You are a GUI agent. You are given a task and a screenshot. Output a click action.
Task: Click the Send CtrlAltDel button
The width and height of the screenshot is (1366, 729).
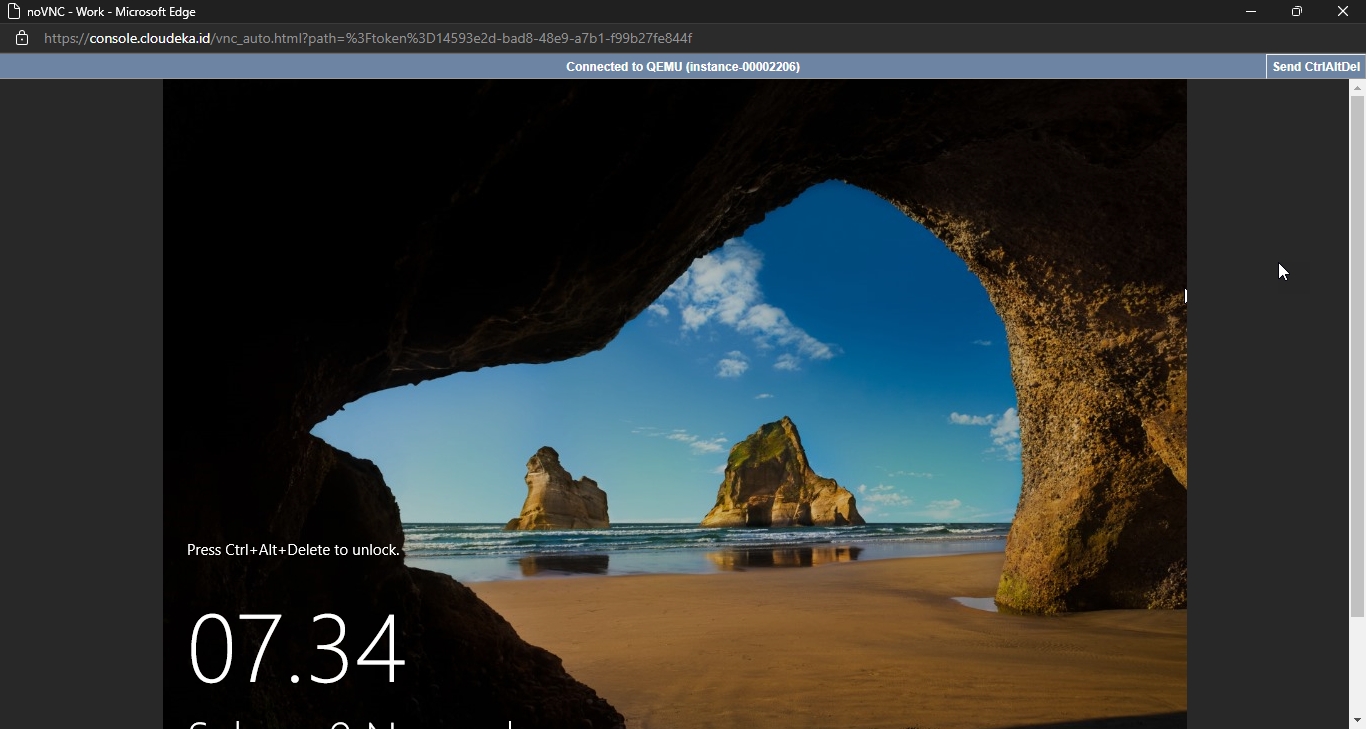coord(1315,67)
